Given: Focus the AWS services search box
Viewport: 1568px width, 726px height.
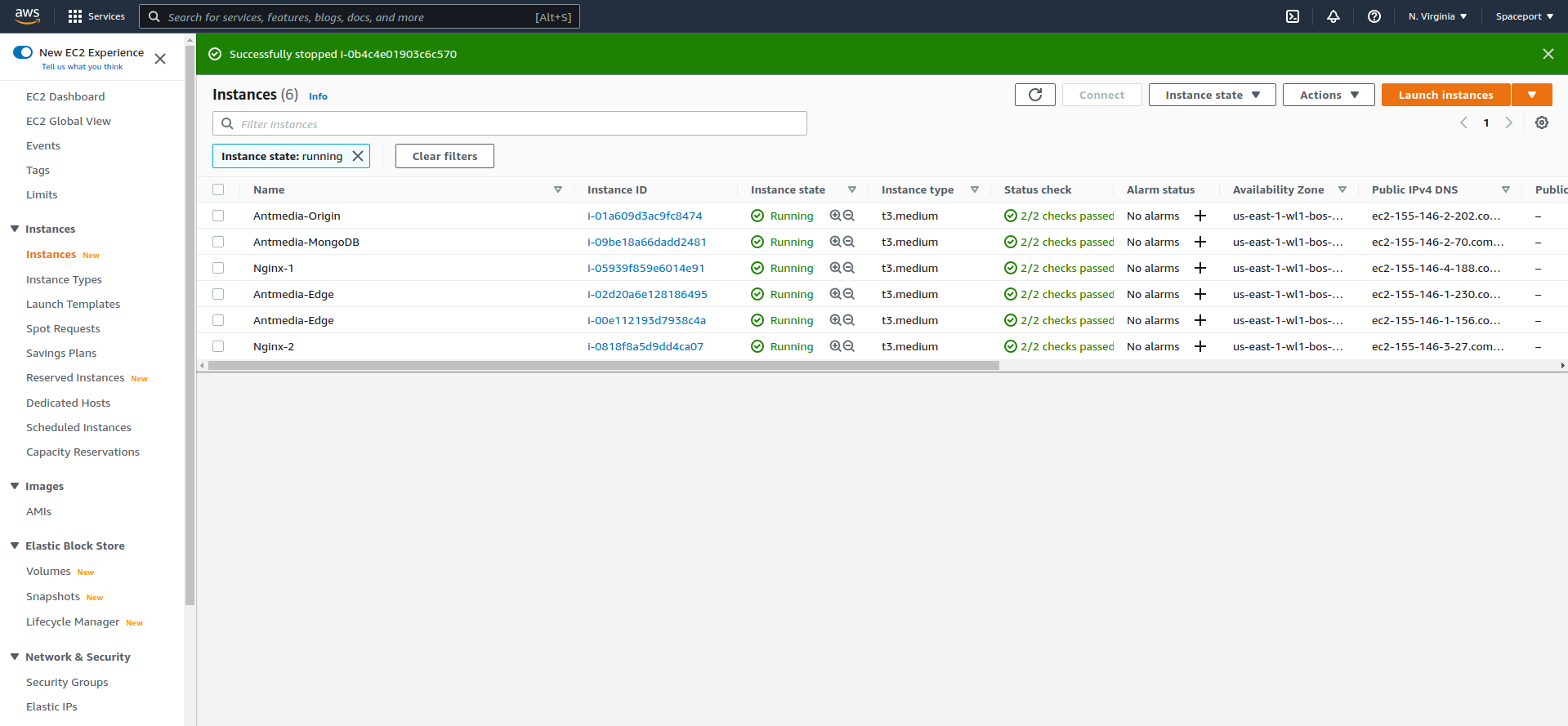Looking at the screenshot, I should [360, 16].
